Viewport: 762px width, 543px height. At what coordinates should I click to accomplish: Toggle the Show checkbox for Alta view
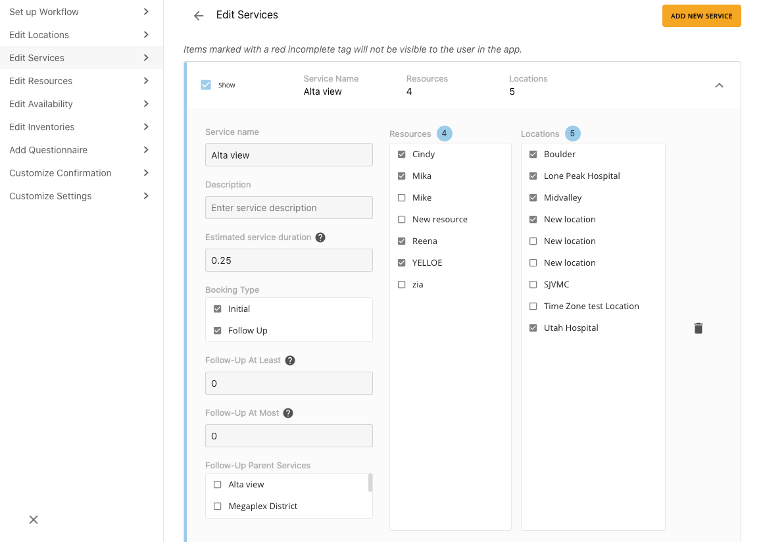coord(206,85)
